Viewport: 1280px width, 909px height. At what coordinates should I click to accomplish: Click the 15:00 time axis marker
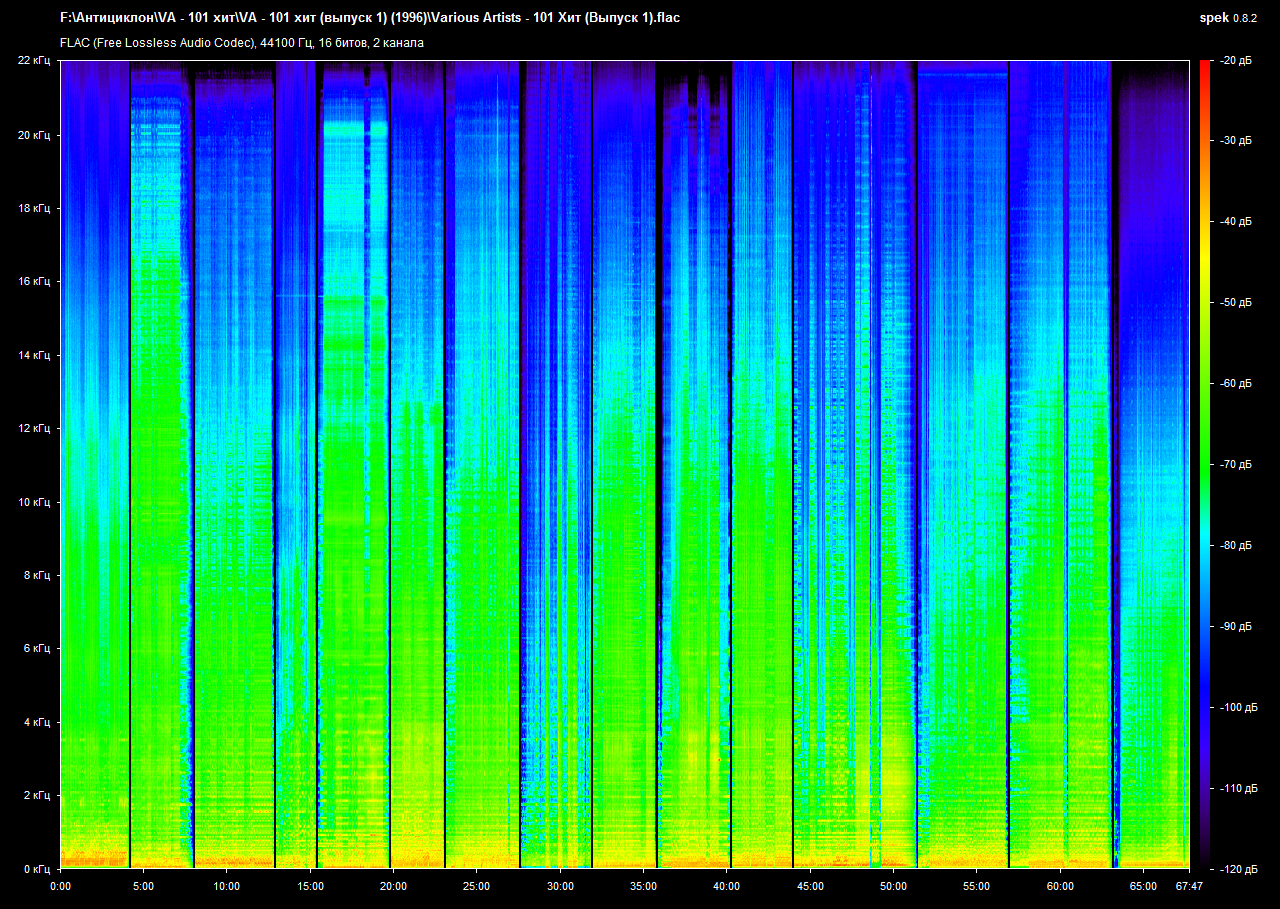[x=310, y=886]
